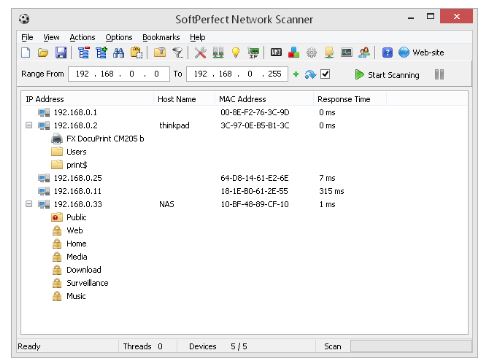
Task: Open the Actions menu
Action: pyautogui.click(x=82, y=37)
